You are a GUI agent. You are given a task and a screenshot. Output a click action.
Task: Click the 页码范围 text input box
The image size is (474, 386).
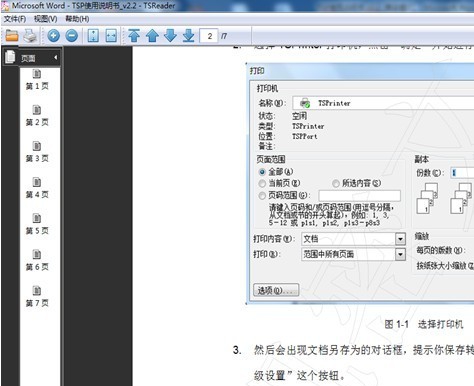click(360, 195)
